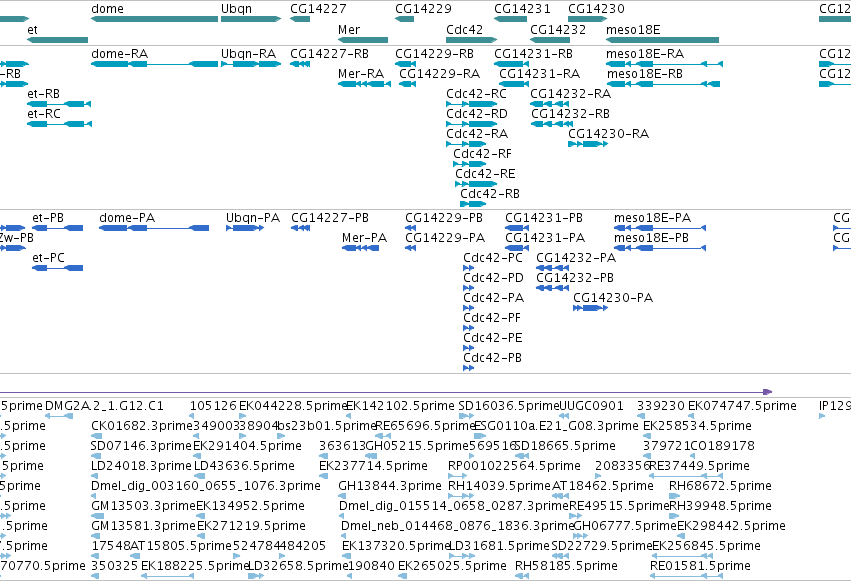Select the CG14229-RA transcript
This screenshot has width=851, height=581.
click(x=408, y=84)
